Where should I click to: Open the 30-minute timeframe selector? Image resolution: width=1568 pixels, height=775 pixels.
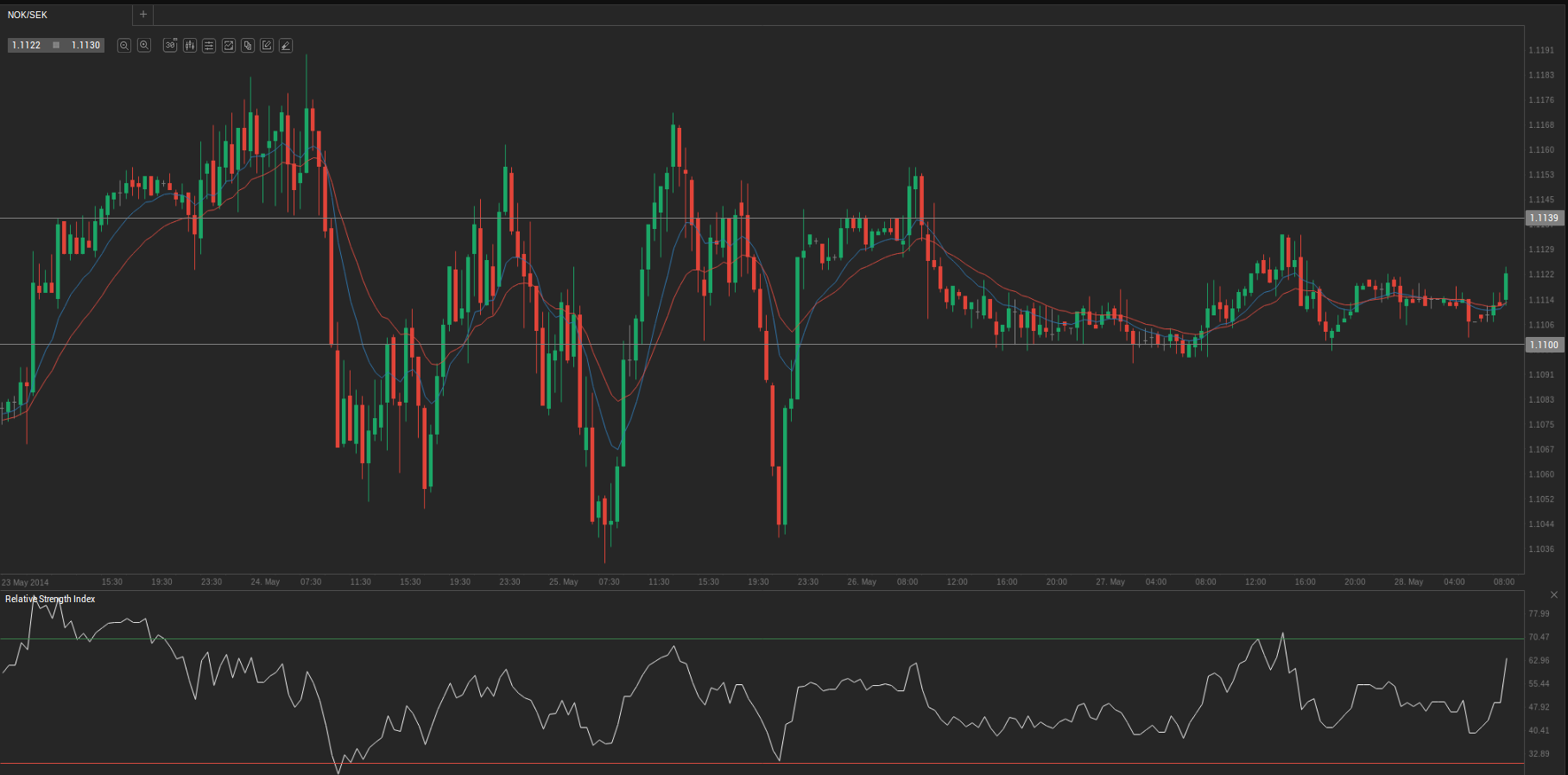[170, 46]
